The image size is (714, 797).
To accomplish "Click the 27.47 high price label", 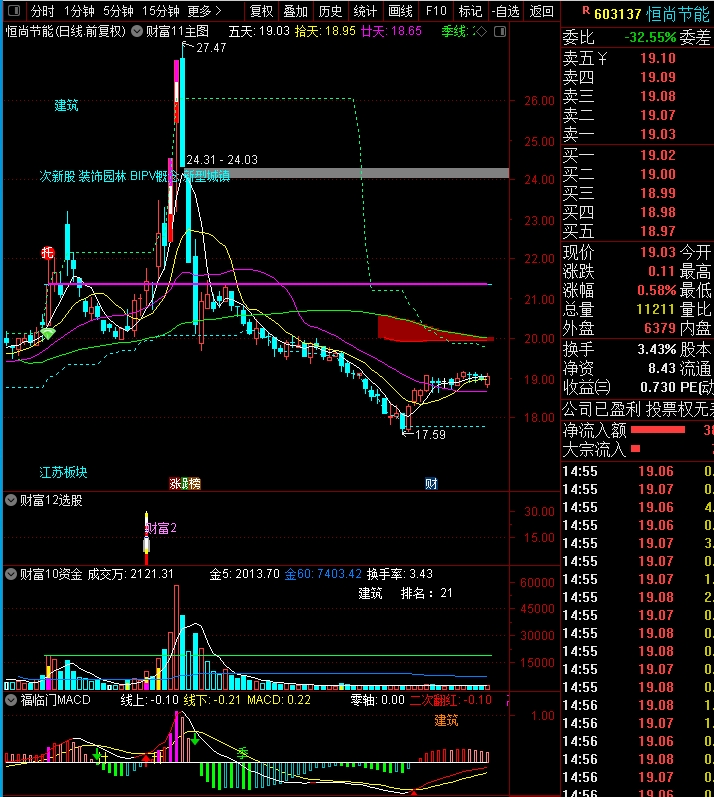I will (x=211, y=48).
